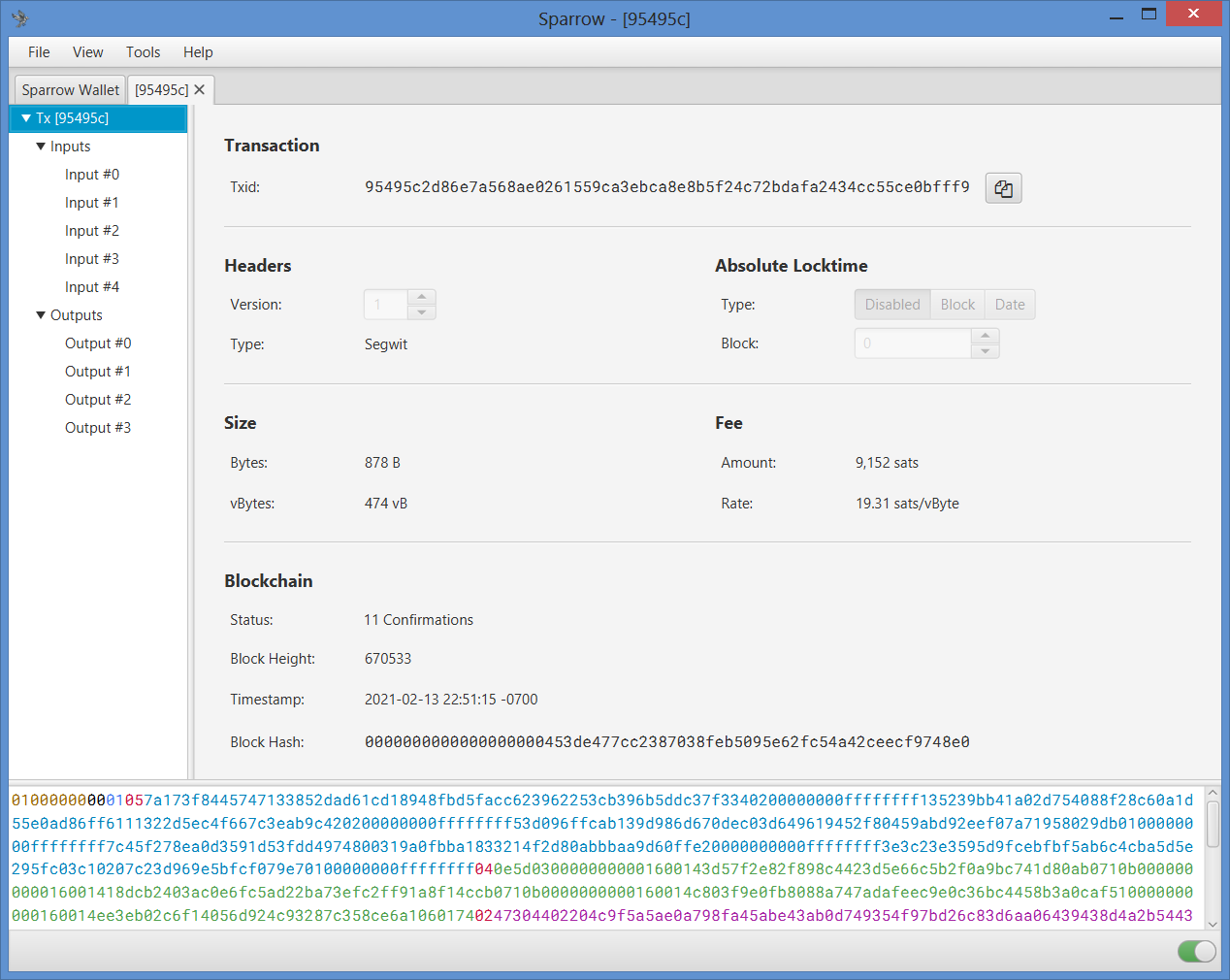Click the fee amount 9,152 sats

tap(887, 463)
